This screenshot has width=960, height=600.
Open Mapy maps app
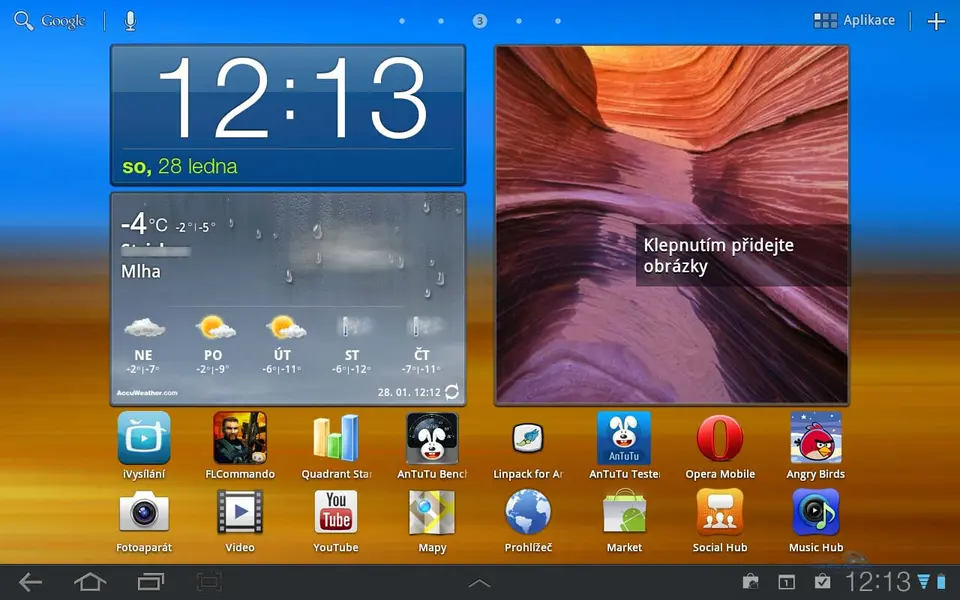pos(432,514)
